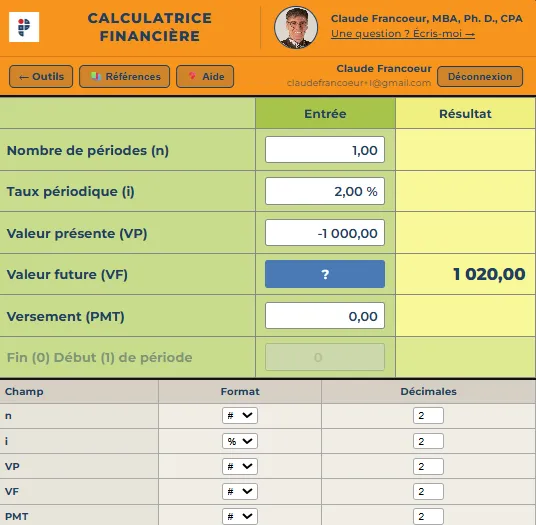The height and width of the screenshot is (525, 536).
Task: Click the Décimales box for VP
Action: 428,467
